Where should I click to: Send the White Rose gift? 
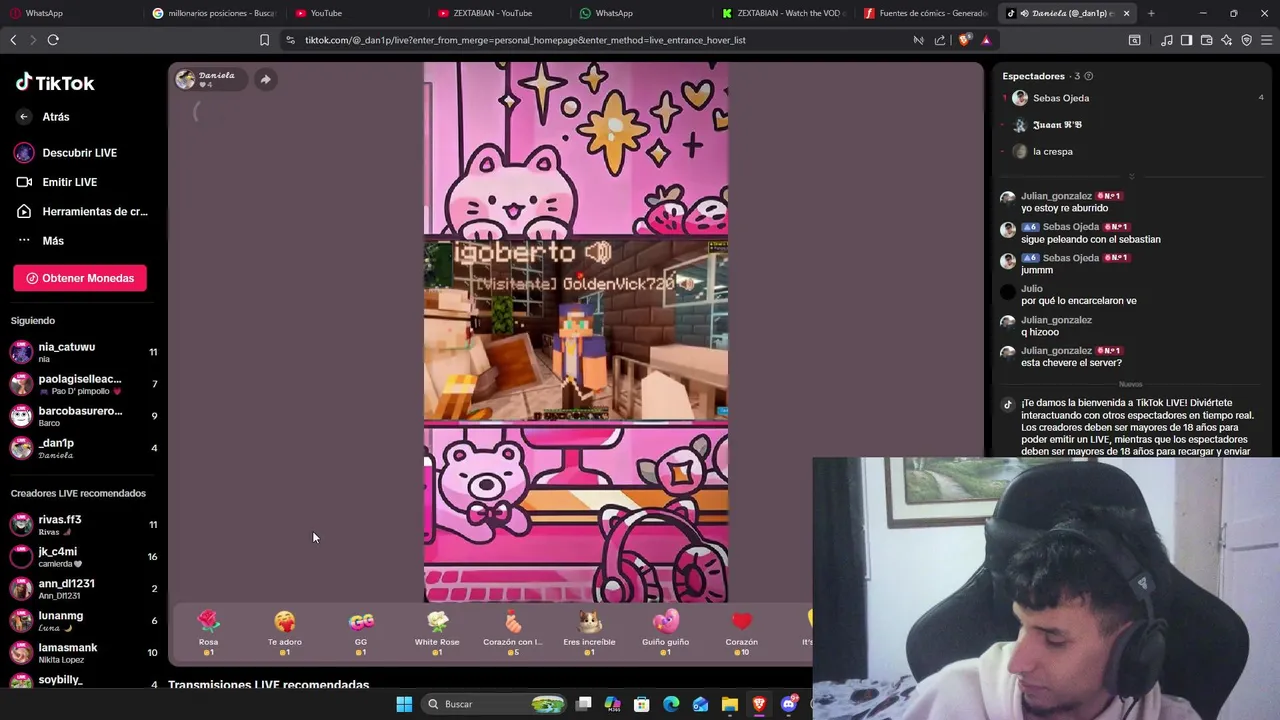click(x=437, y=631)
